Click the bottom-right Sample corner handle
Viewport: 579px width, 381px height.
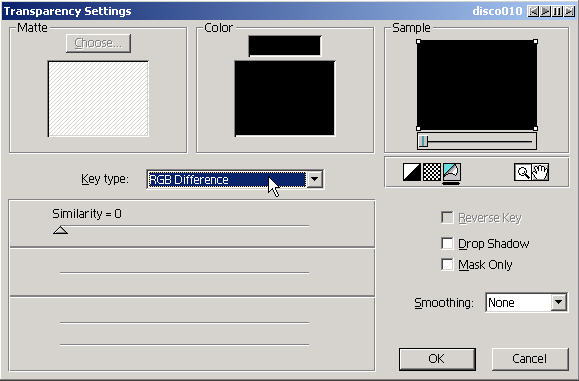coord(536,128)
